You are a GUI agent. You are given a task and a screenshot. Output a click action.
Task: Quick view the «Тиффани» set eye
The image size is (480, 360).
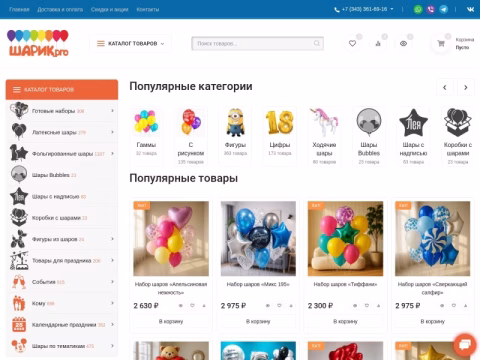(x=355, y=305)
